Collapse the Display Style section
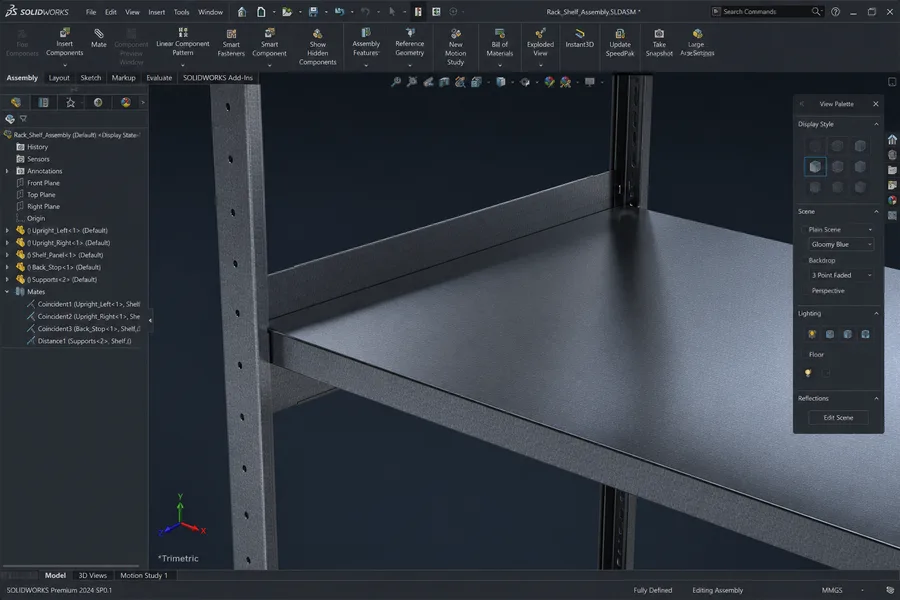The image size is (900, 600). coord(876,124)
